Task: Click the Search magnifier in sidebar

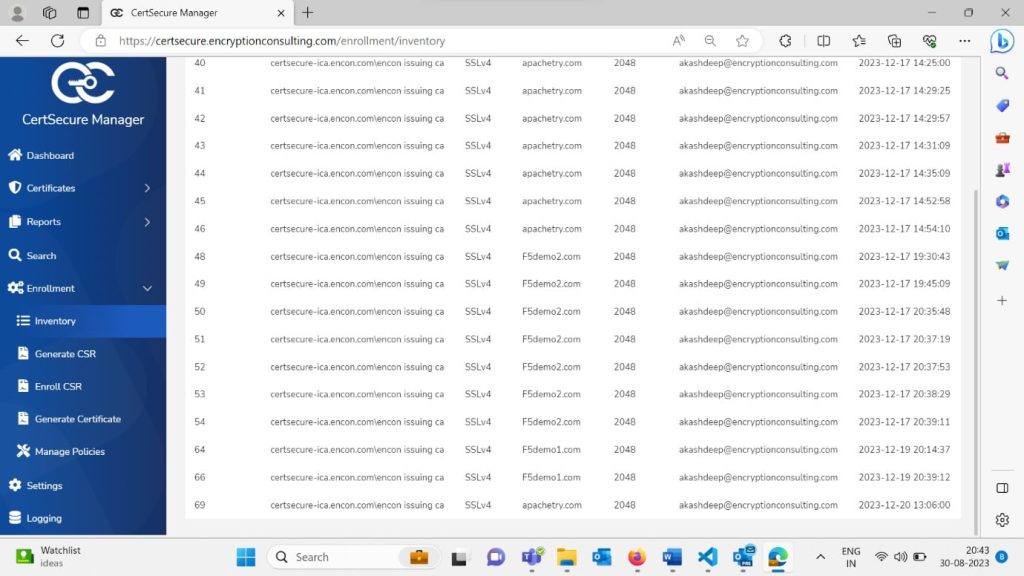Action: tap(15, 256)
